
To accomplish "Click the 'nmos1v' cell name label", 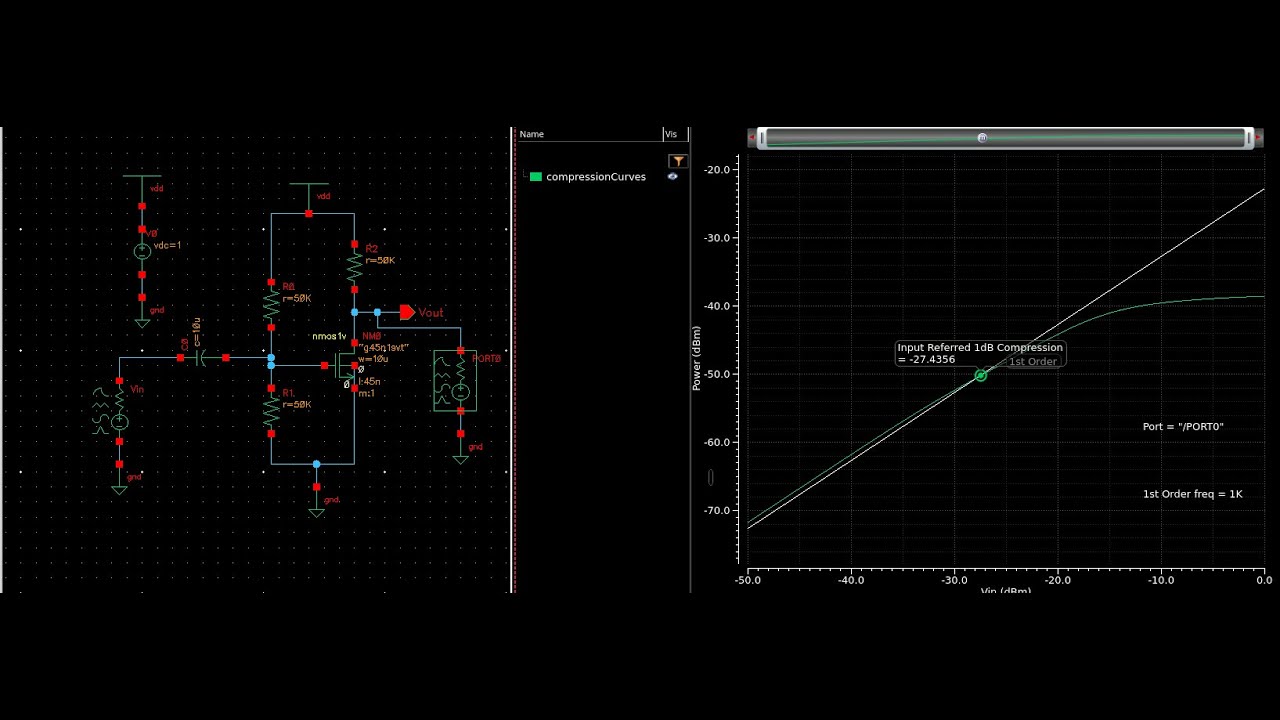I will pyautogui.click(x=330, y=337).
